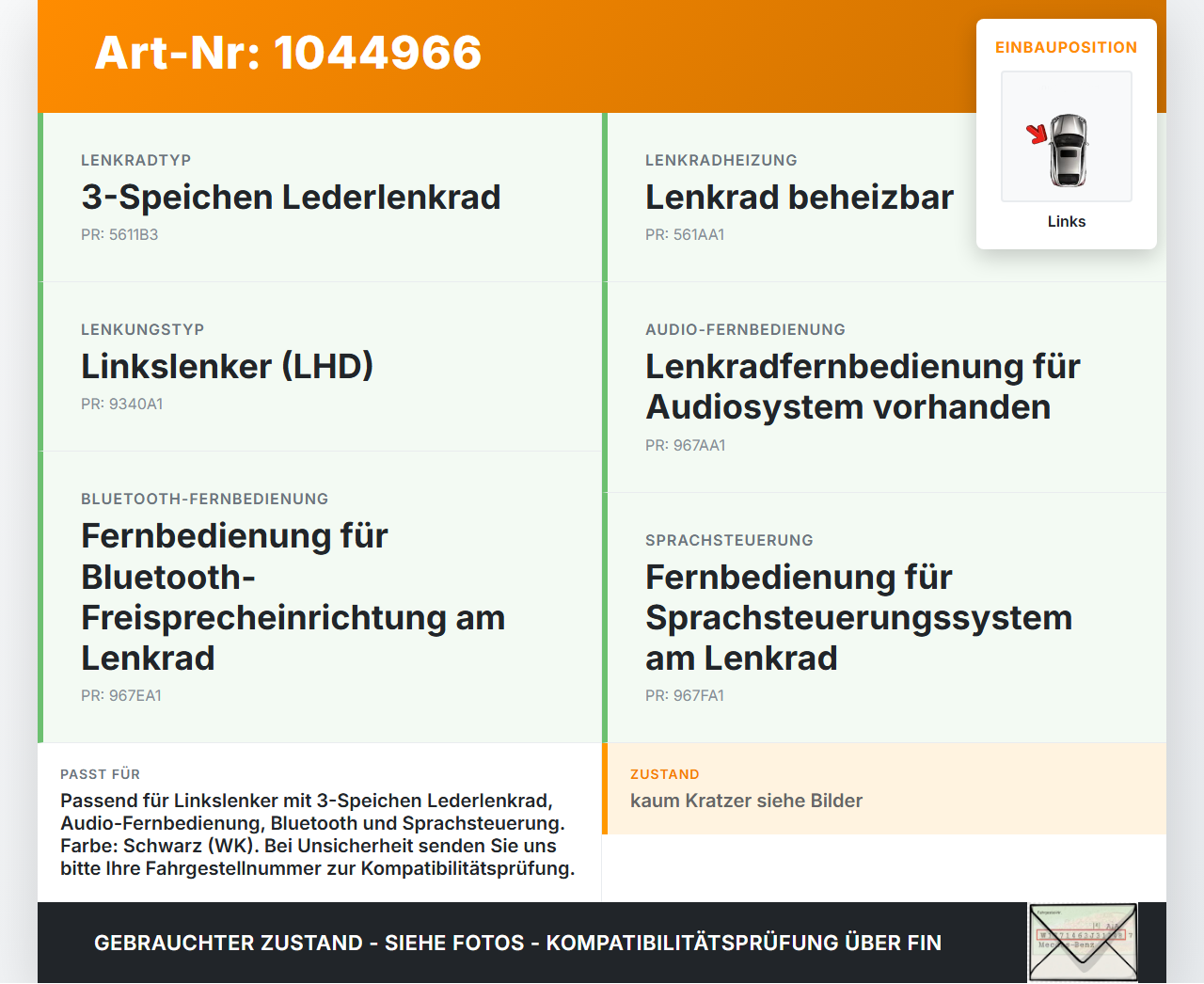Screen dimensions: 1204x984
Task: Click 'PR: 967EA1' code
Action: 121,695
